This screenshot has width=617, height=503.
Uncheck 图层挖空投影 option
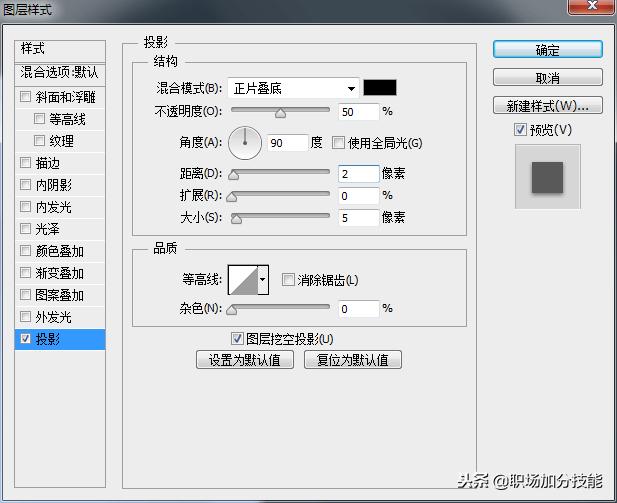pos(237,338)
